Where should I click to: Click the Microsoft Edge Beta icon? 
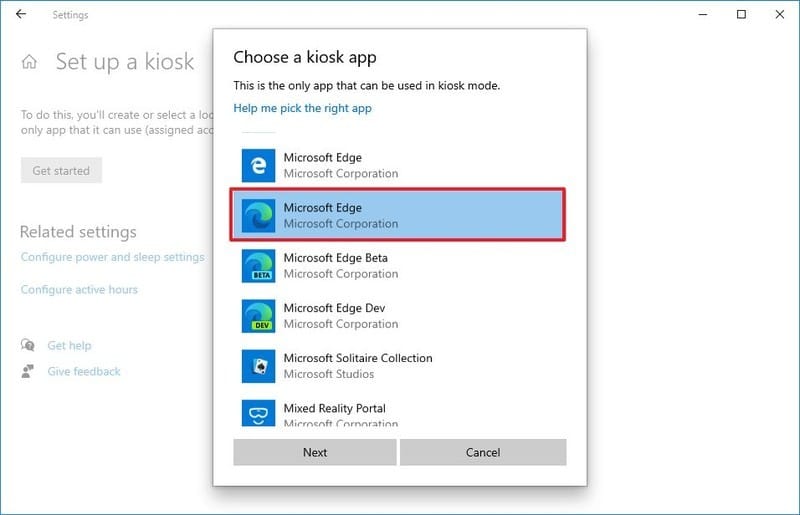[258, 265]
